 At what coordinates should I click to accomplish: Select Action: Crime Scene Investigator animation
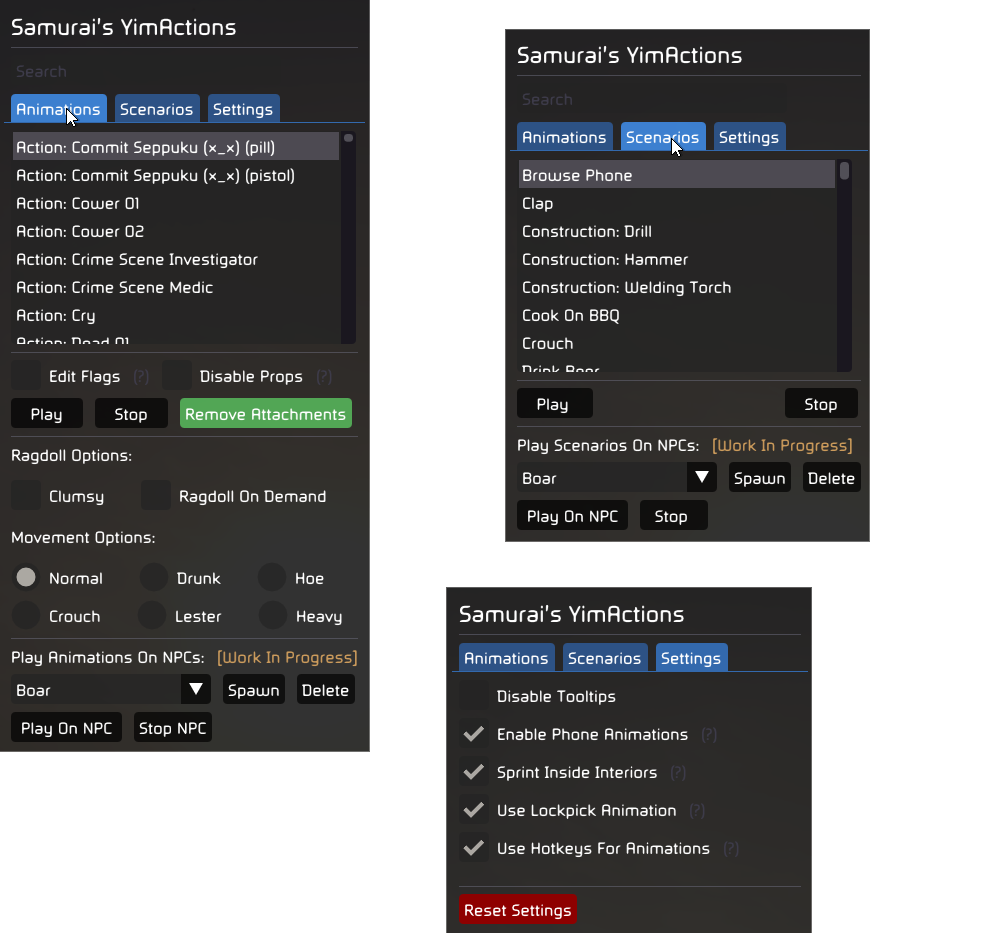coord(137,260)
